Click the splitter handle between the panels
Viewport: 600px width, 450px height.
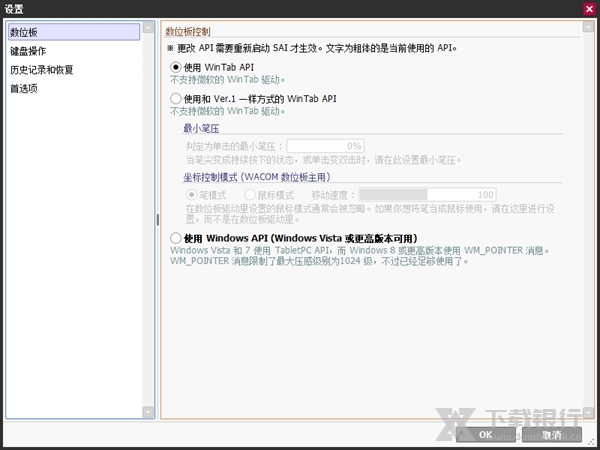(157, 219)
